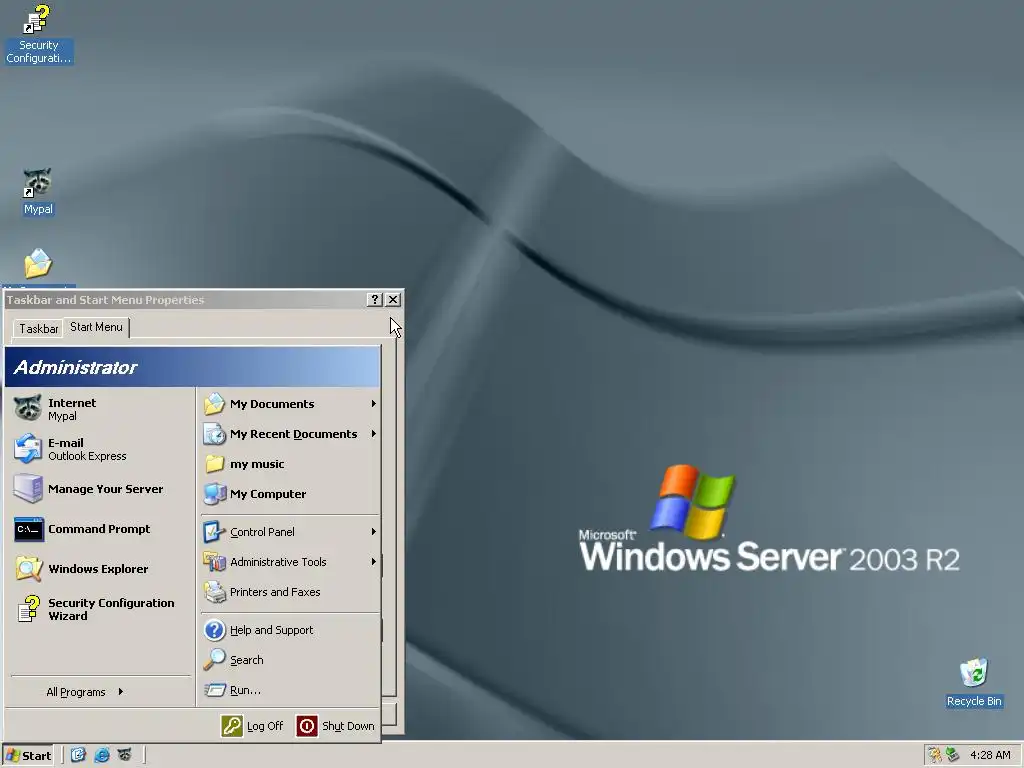This screenshot has width=1024, height=768.
Task: Click the Log Off key icon
Action: pyautogui.click(x=232, y=726)
